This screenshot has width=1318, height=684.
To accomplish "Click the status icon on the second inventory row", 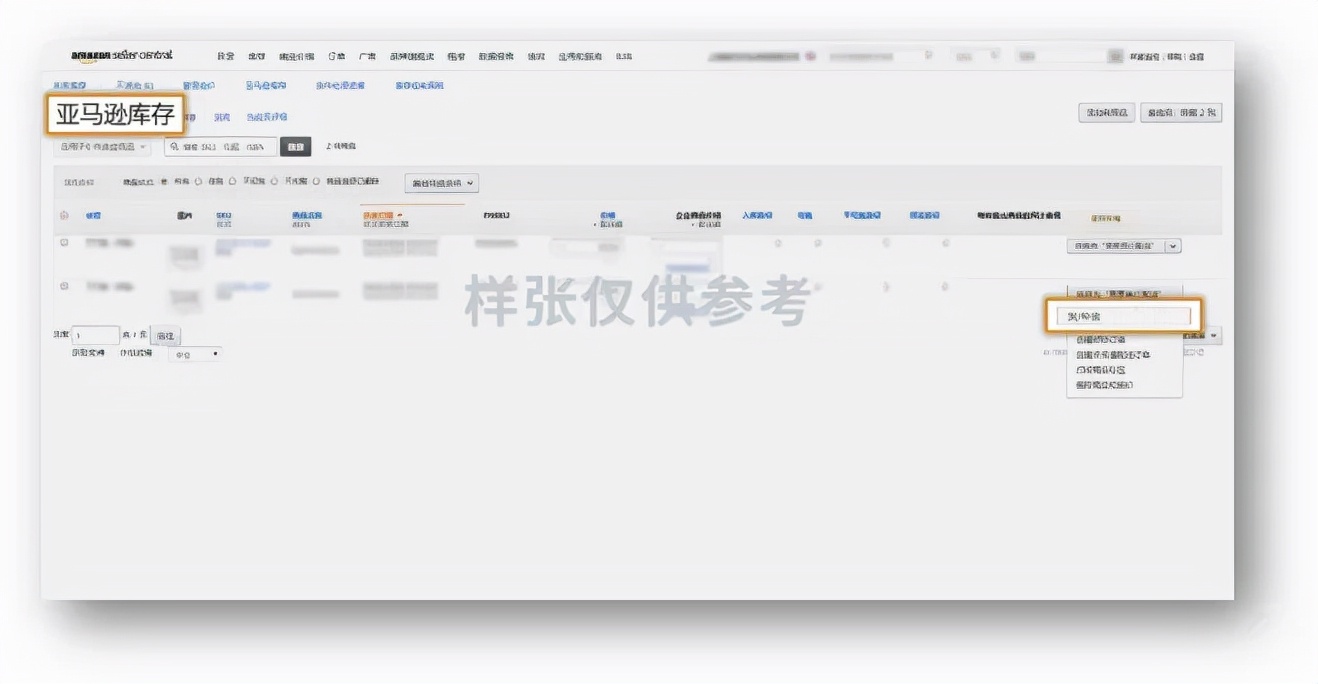I will click(x=62, y=285).
